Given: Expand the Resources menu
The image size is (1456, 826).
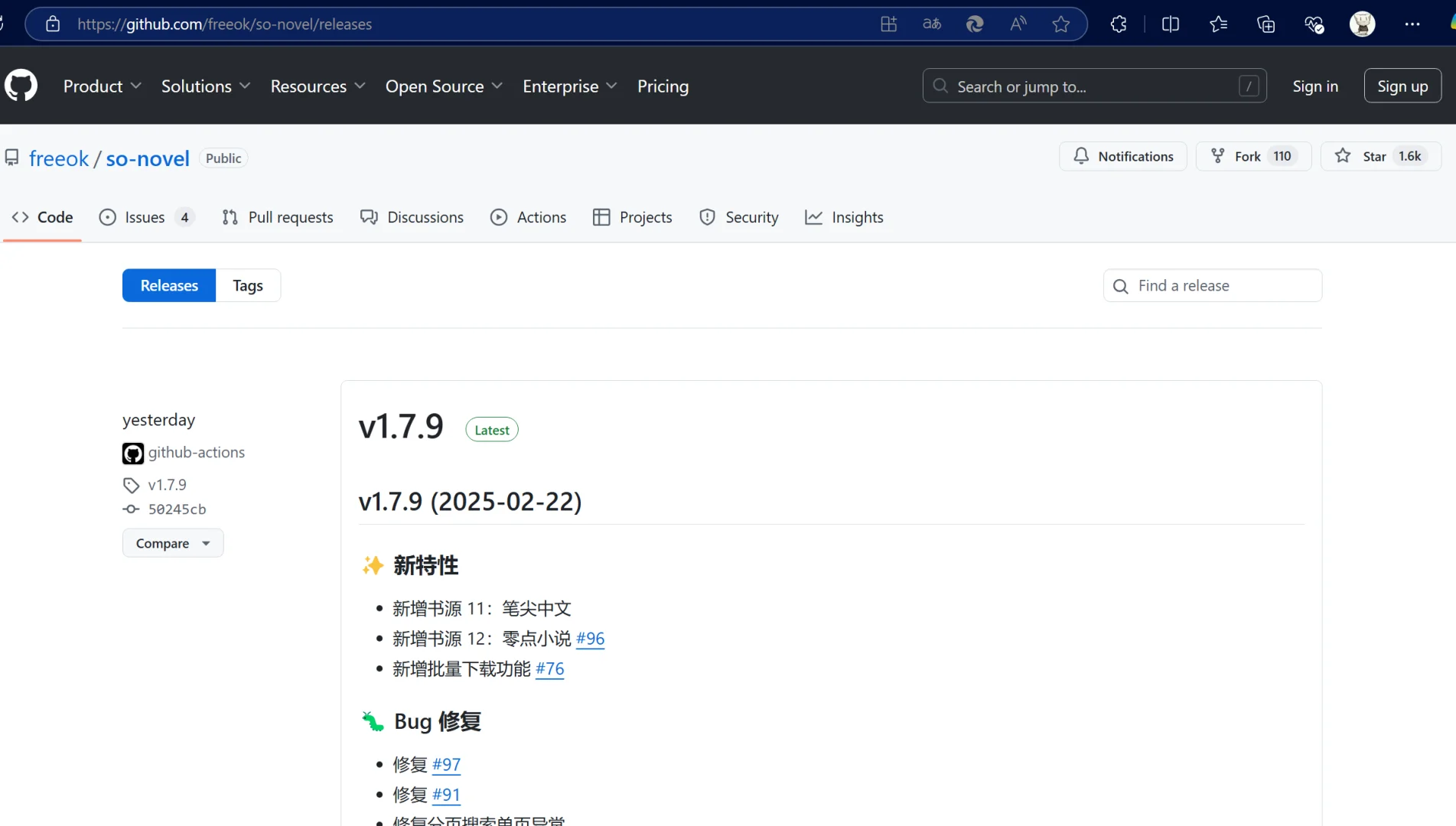Looking at the screenshot, I should pyautogui.click(x=318, y=86).
